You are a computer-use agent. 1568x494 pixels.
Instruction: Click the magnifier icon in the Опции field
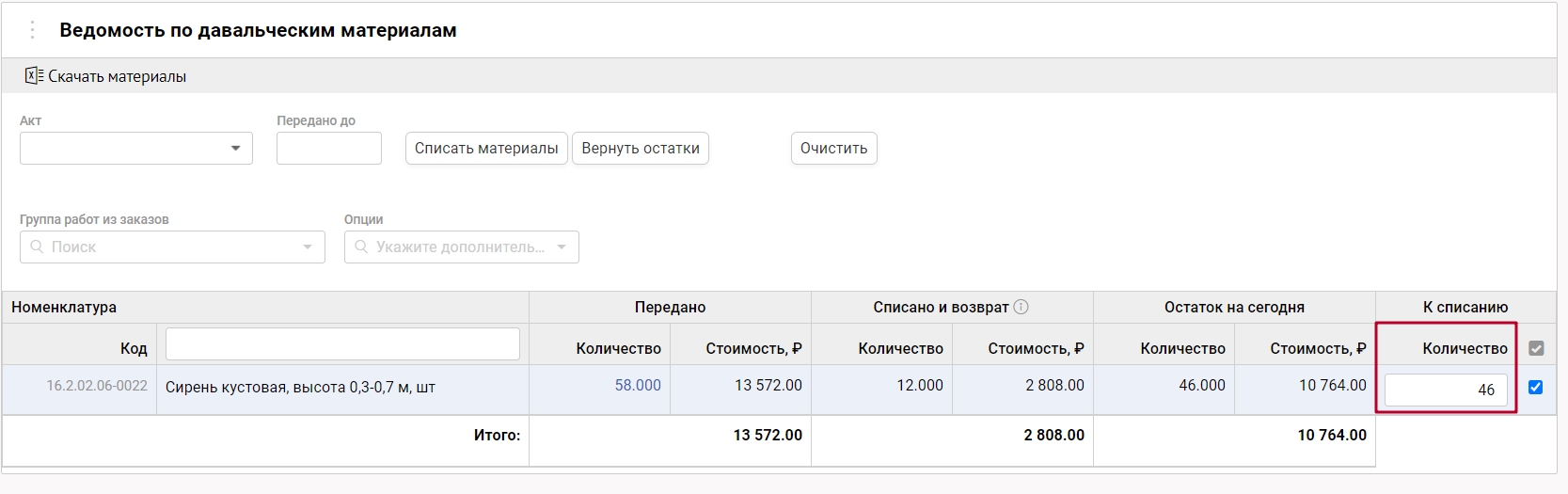(x=361, y=247)
